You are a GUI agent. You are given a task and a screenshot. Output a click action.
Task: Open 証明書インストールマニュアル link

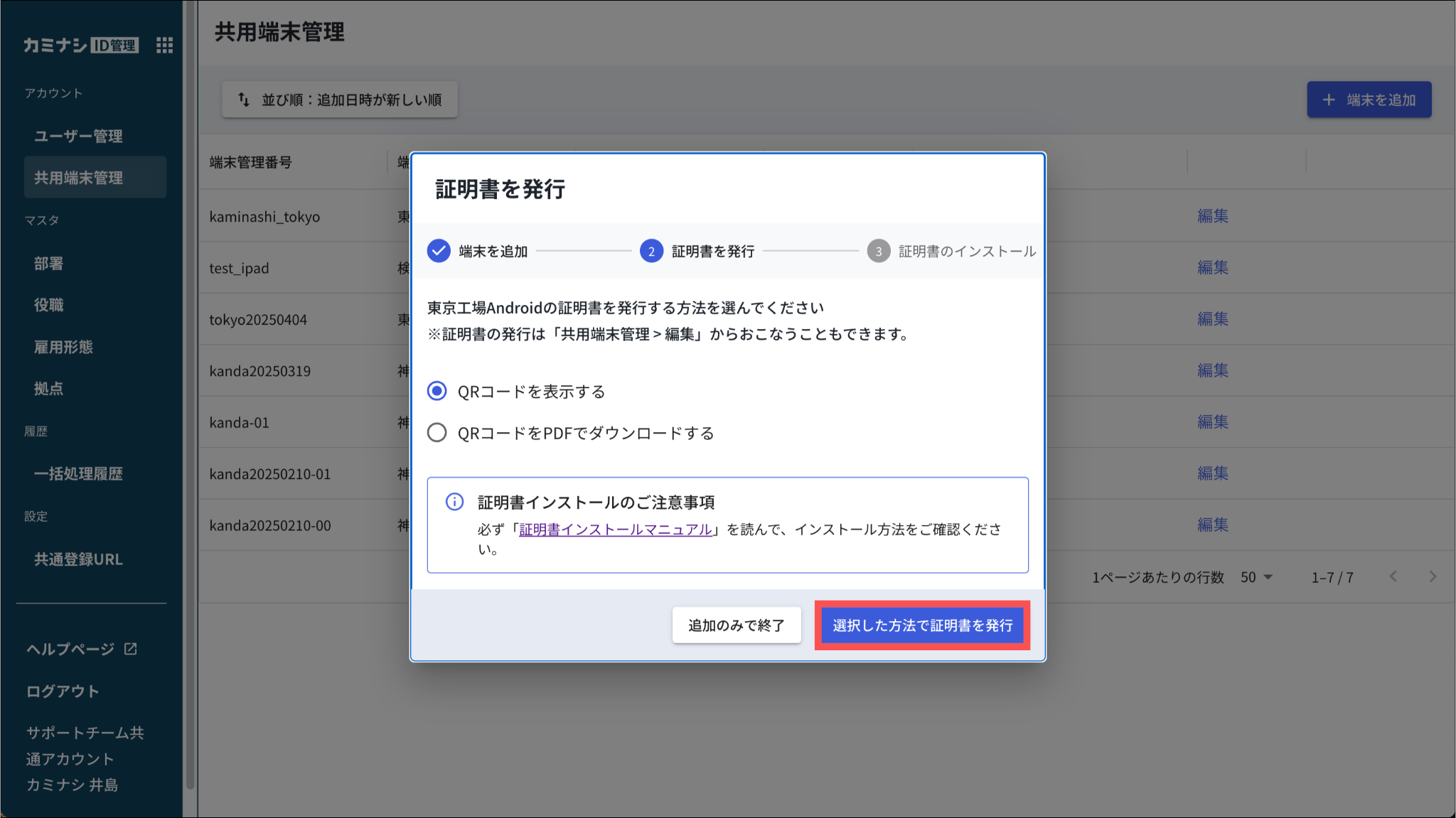pos(615,529)
